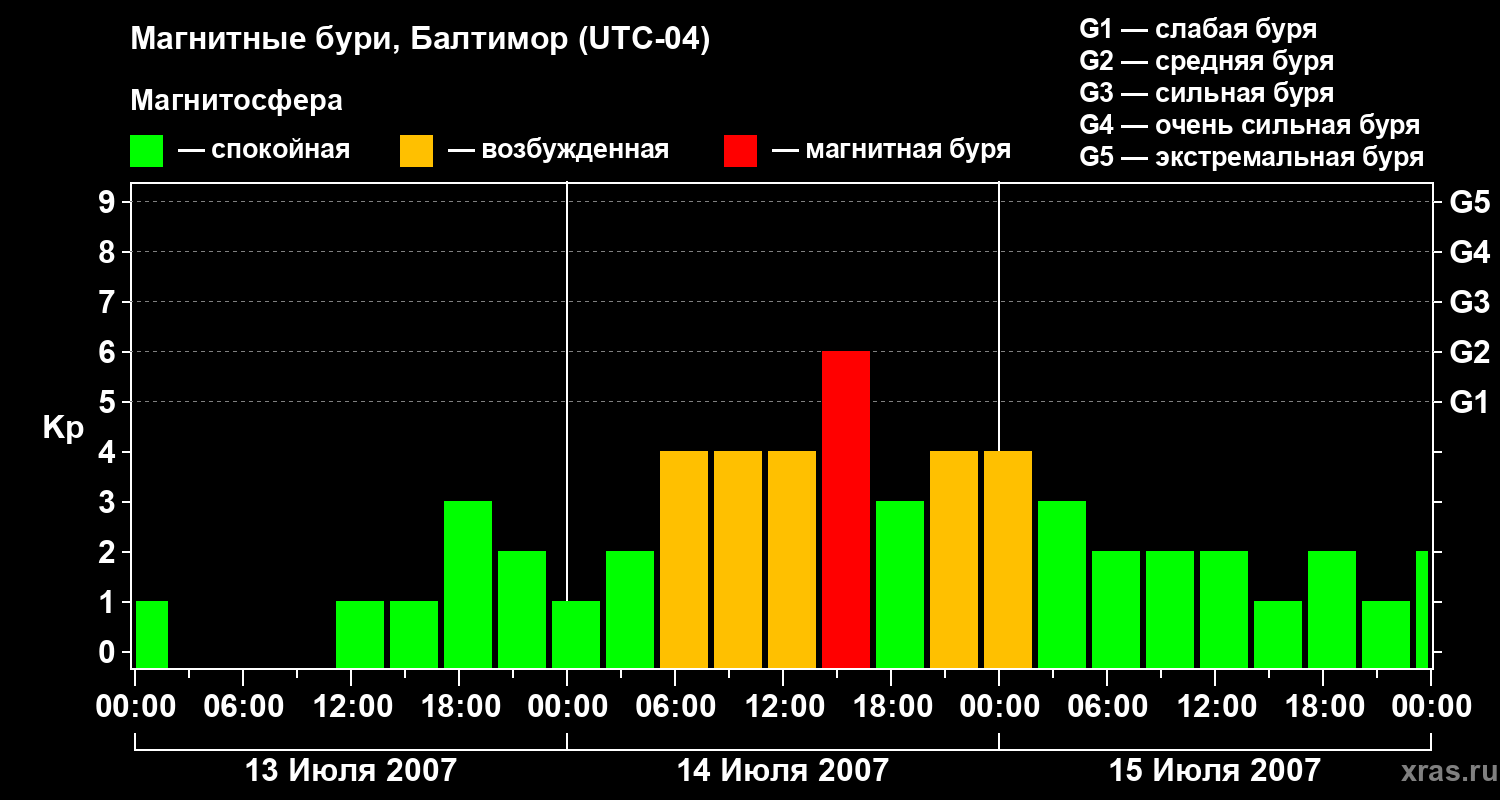
Task: Click the 'Магнитосфера' heading
Action: 236,101
